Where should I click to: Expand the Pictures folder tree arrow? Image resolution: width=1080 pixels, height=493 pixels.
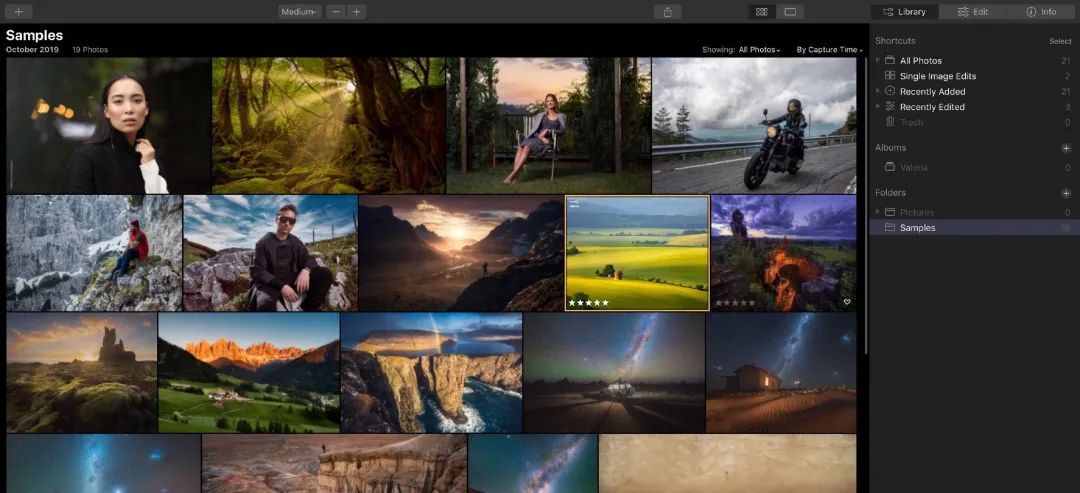tap(878, 212)
